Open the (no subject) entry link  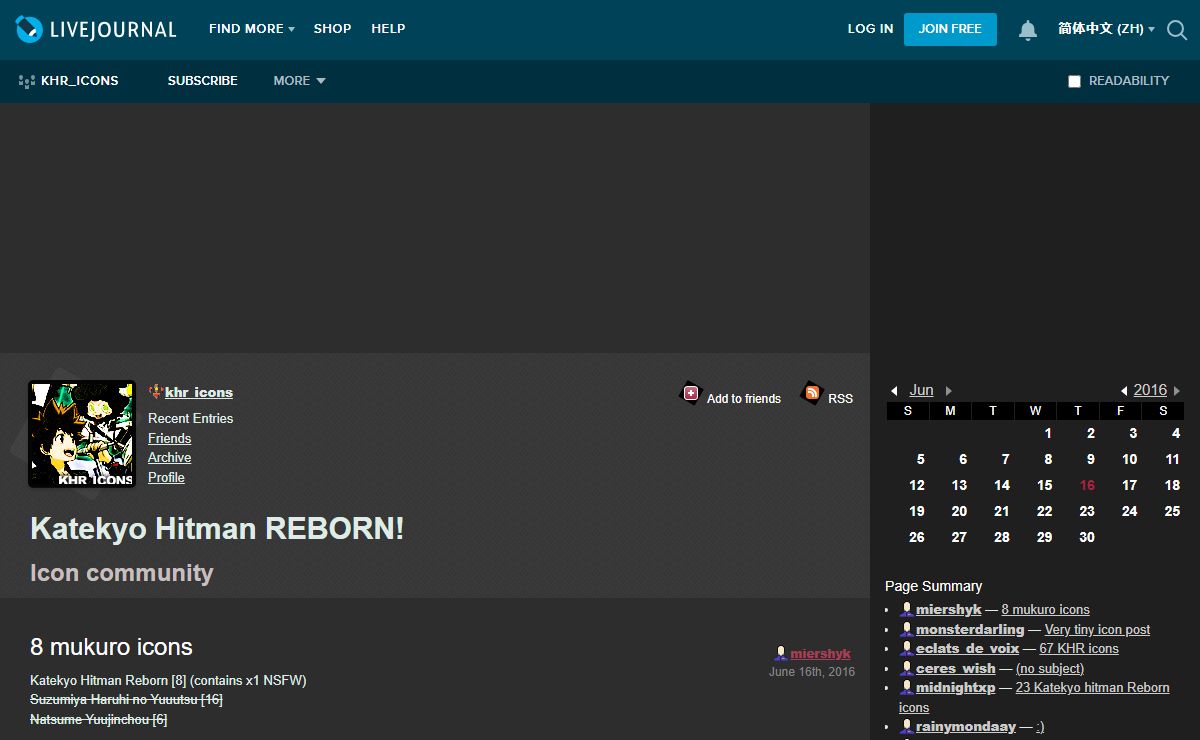point(1050,668)
